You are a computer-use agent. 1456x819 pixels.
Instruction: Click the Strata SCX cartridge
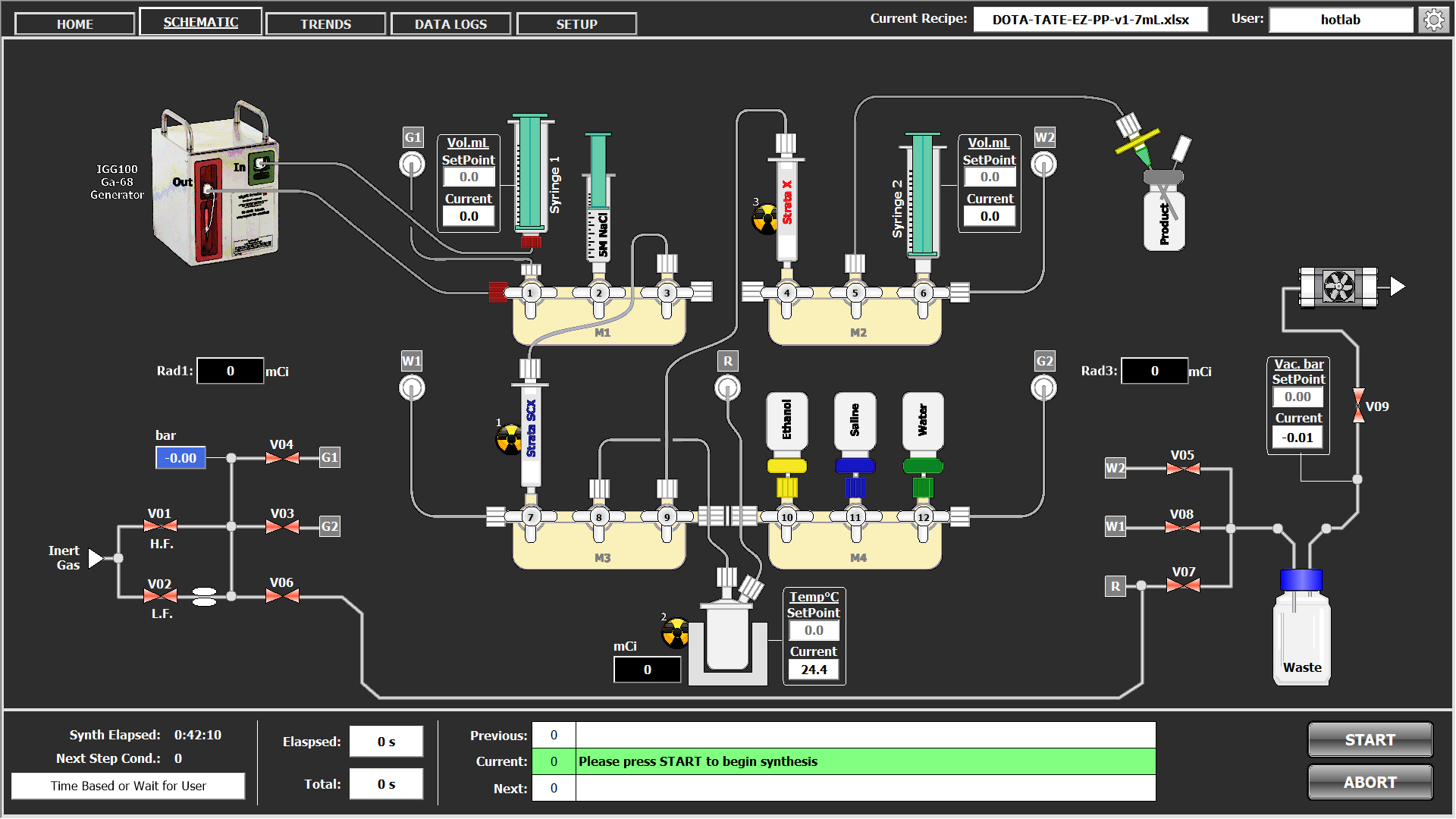[531, 432]
